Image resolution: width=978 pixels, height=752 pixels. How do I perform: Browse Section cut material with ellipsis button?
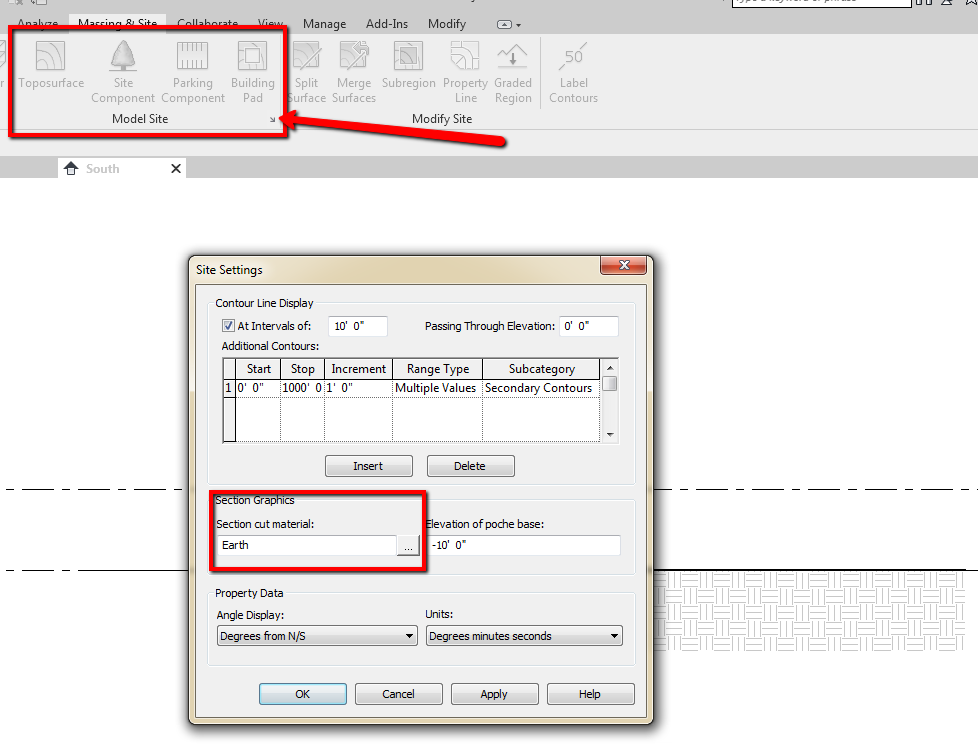408,545
